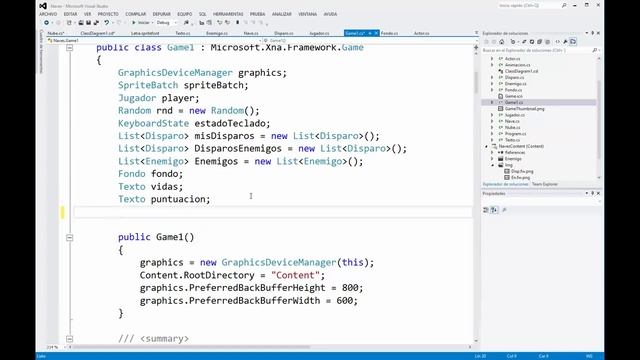Collapse the Game1() constructor code region

point(69,238)
